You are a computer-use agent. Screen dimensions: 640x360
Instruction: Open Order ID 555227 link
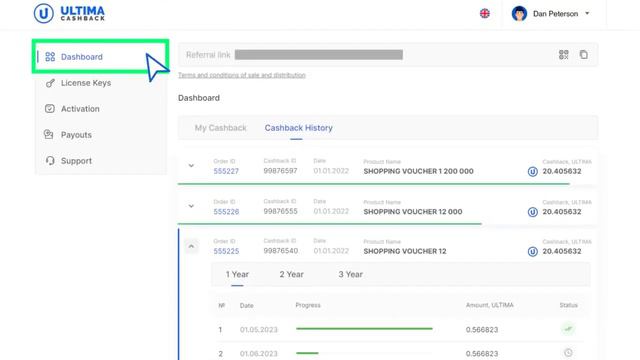point(226,171)
